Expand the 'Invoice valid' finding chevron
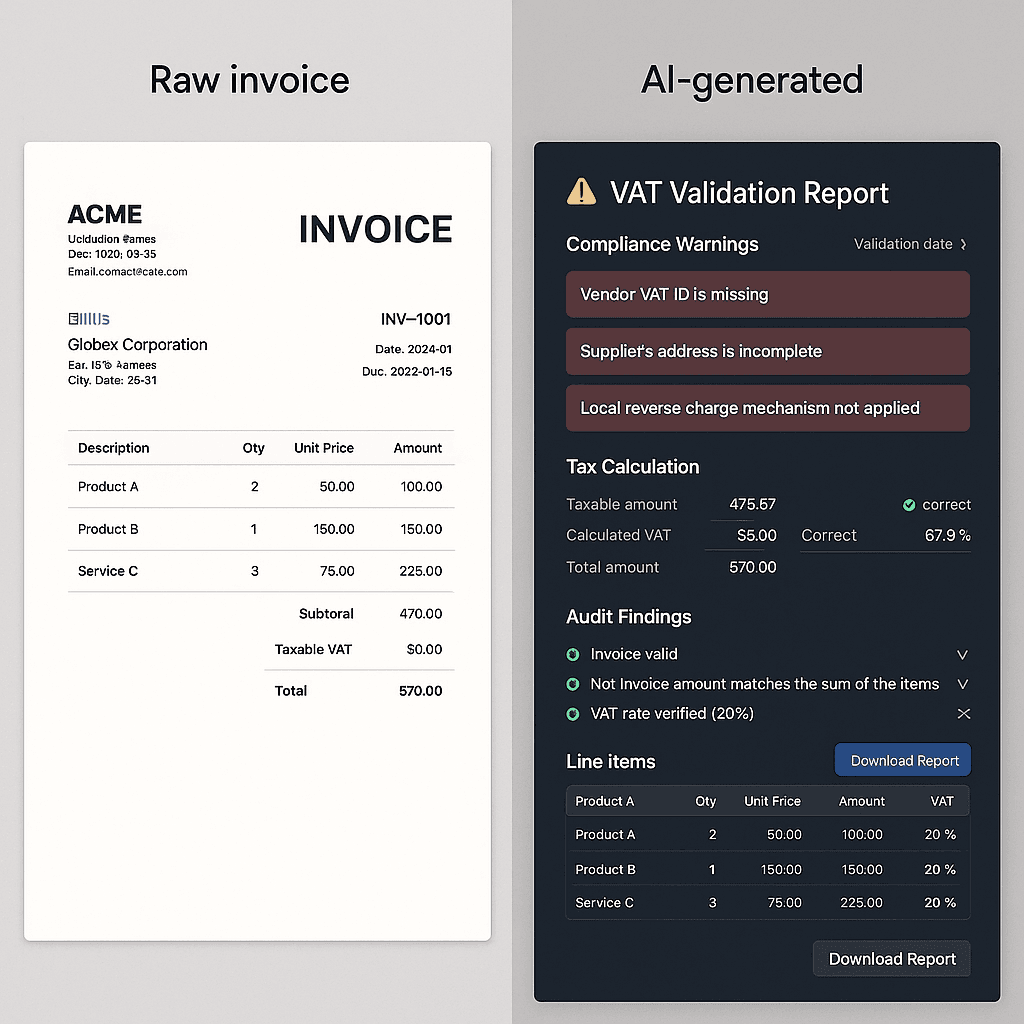The width and height of the screenshot is (1024, 1024). click(x=962, y=654)
